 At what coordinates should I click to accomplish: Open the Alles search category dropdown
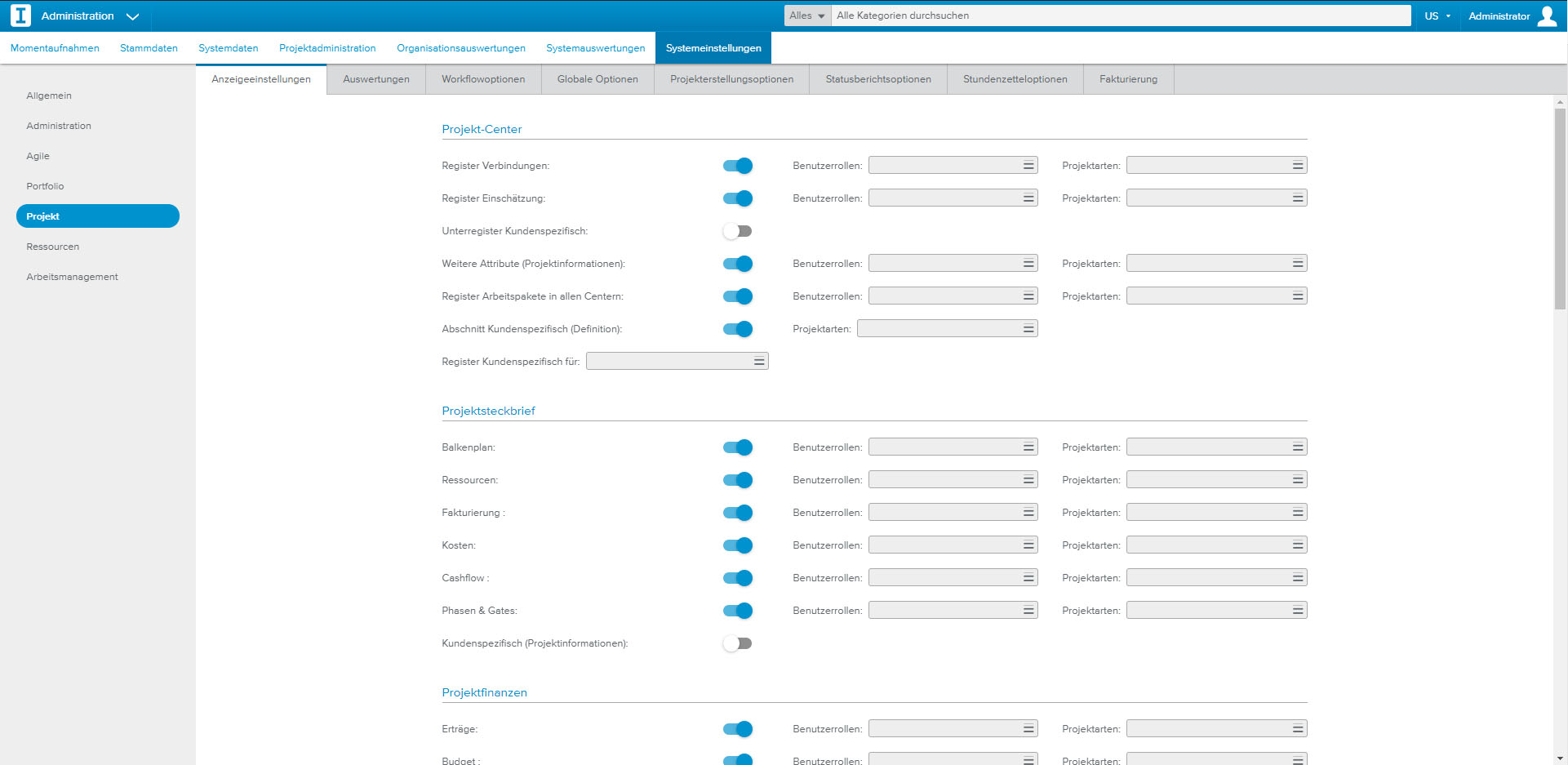[x=806, y=15]
